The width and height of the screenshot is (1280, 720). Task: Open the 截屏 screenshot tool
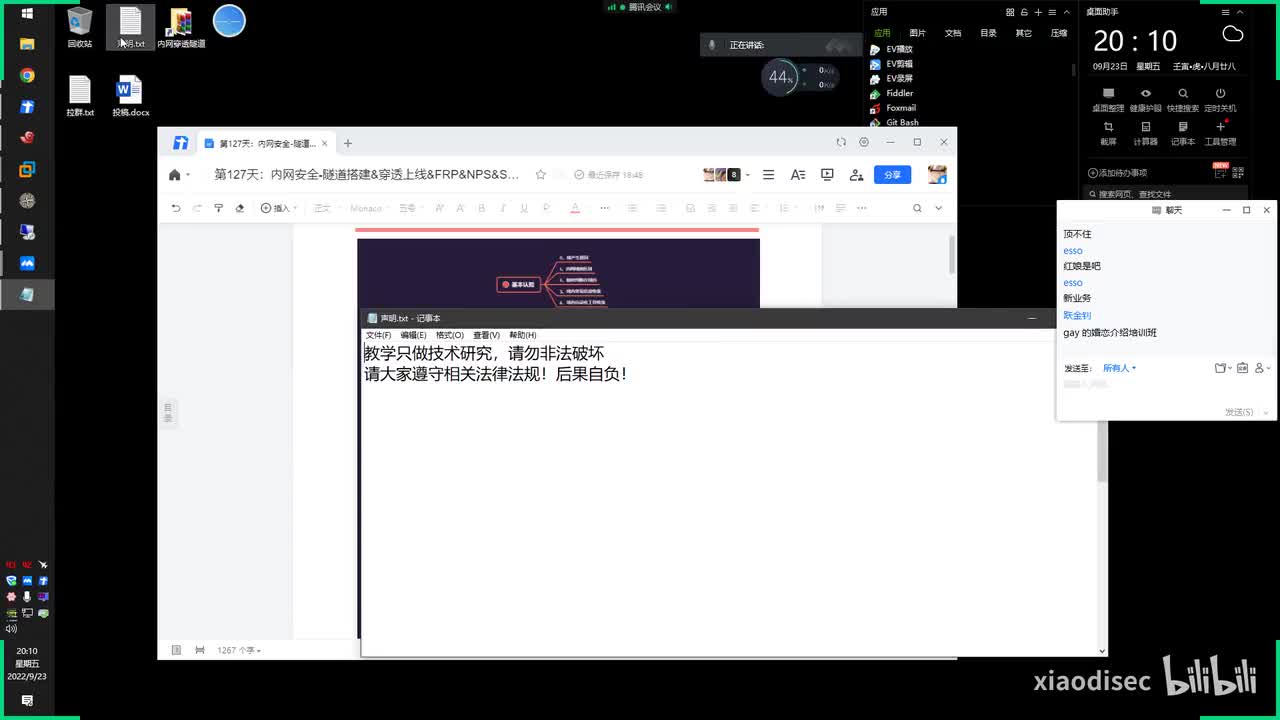pyautogui.click(x=1108, y=134)
